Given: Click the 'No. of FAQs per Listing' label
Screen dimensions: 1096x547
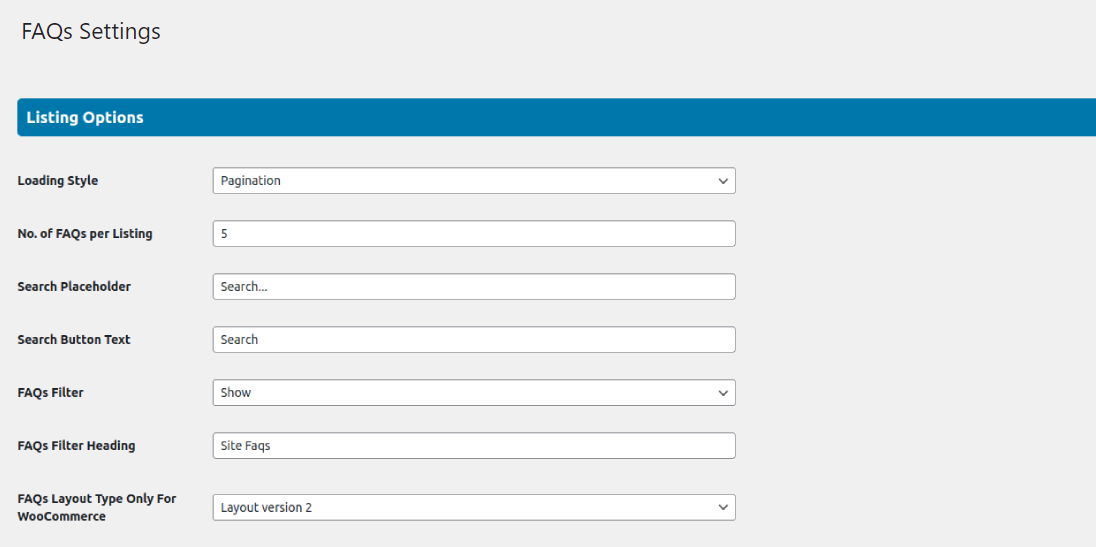Looking at the screenshot, I should pos(85,234).
